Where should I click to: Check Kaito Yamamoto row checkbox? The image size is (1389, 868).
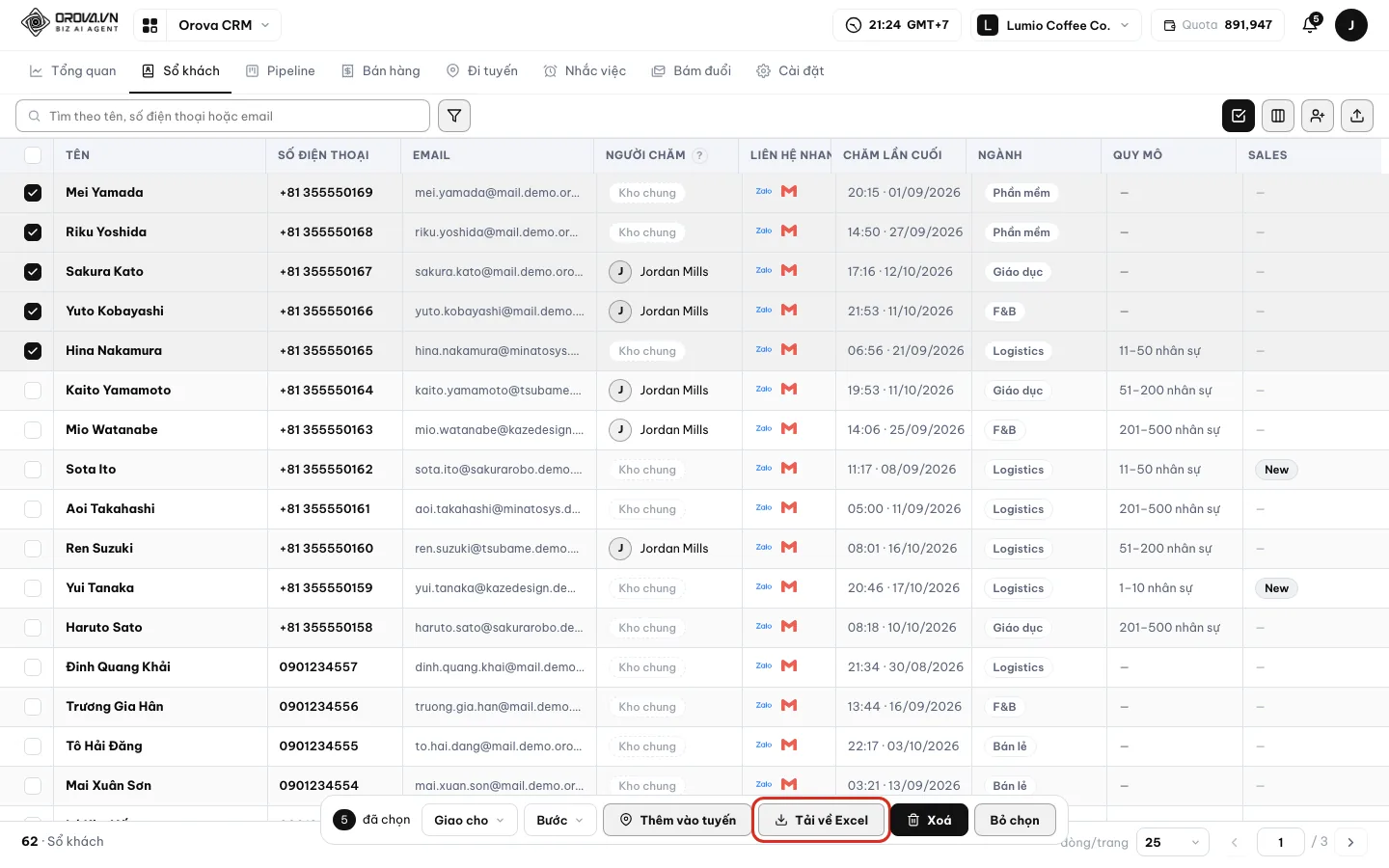pyautogui.click(x=33, y=391)
